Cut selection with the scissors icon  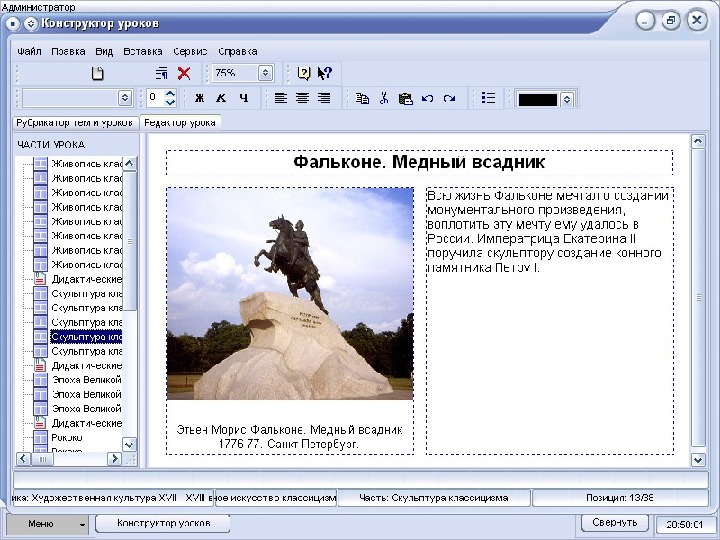coord(384,98)
